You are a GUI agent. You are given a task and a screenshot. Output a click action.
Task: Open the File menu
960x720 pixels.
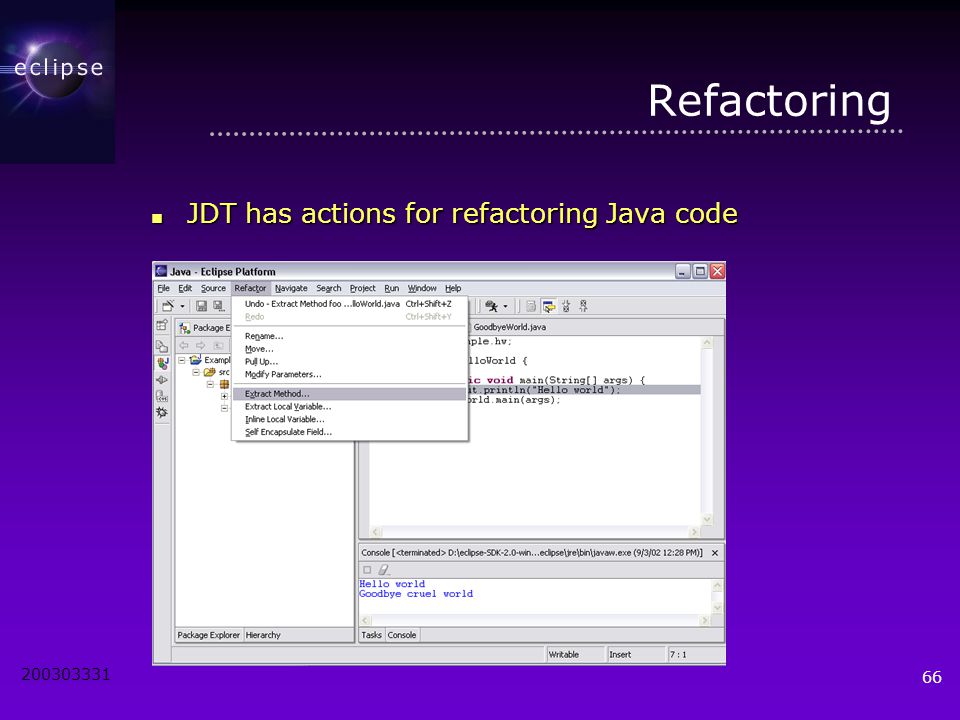click(163, 288)
